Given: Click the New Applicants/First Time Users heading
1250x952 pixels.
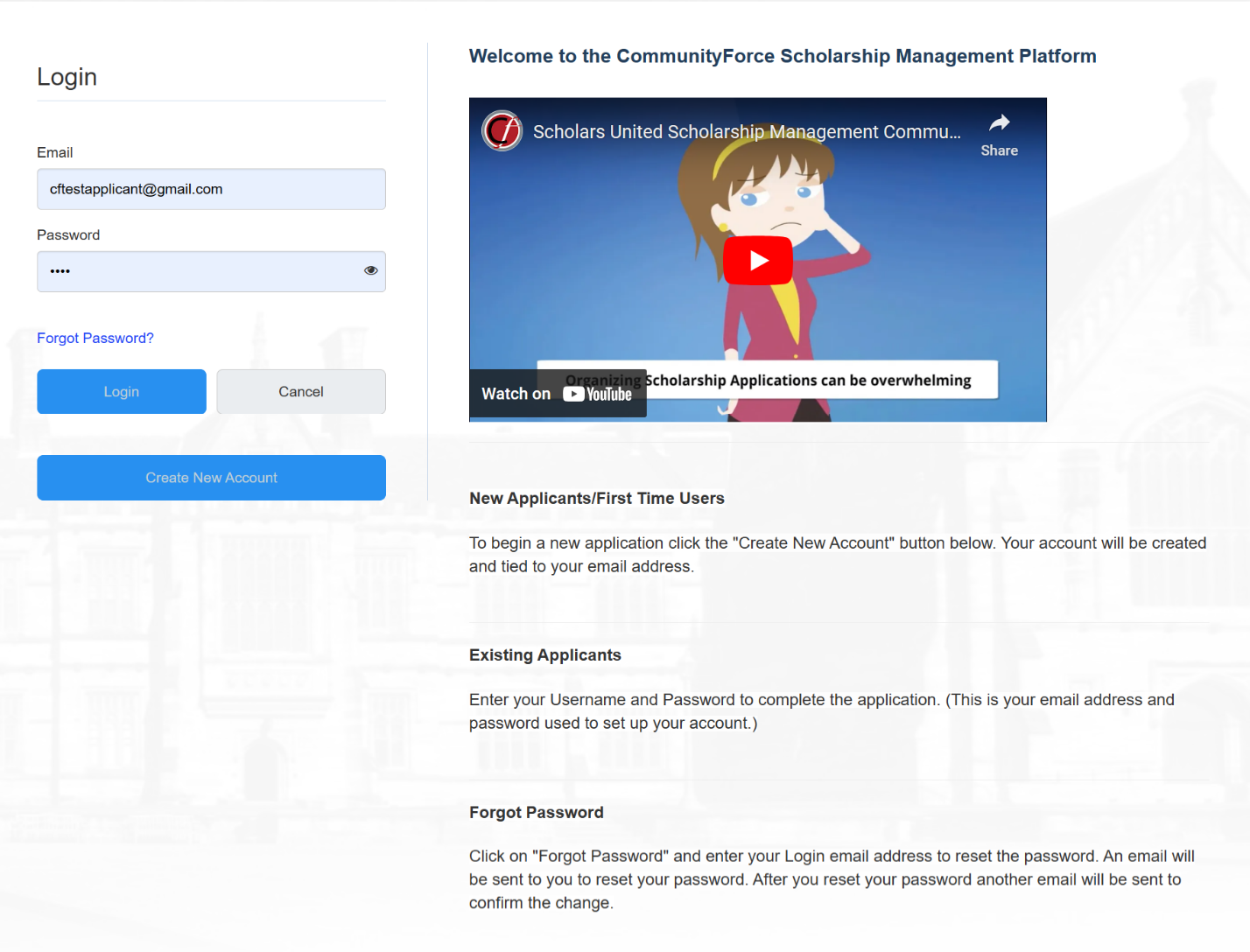Looking at the screenshot, I should click(x=596, y=498).
